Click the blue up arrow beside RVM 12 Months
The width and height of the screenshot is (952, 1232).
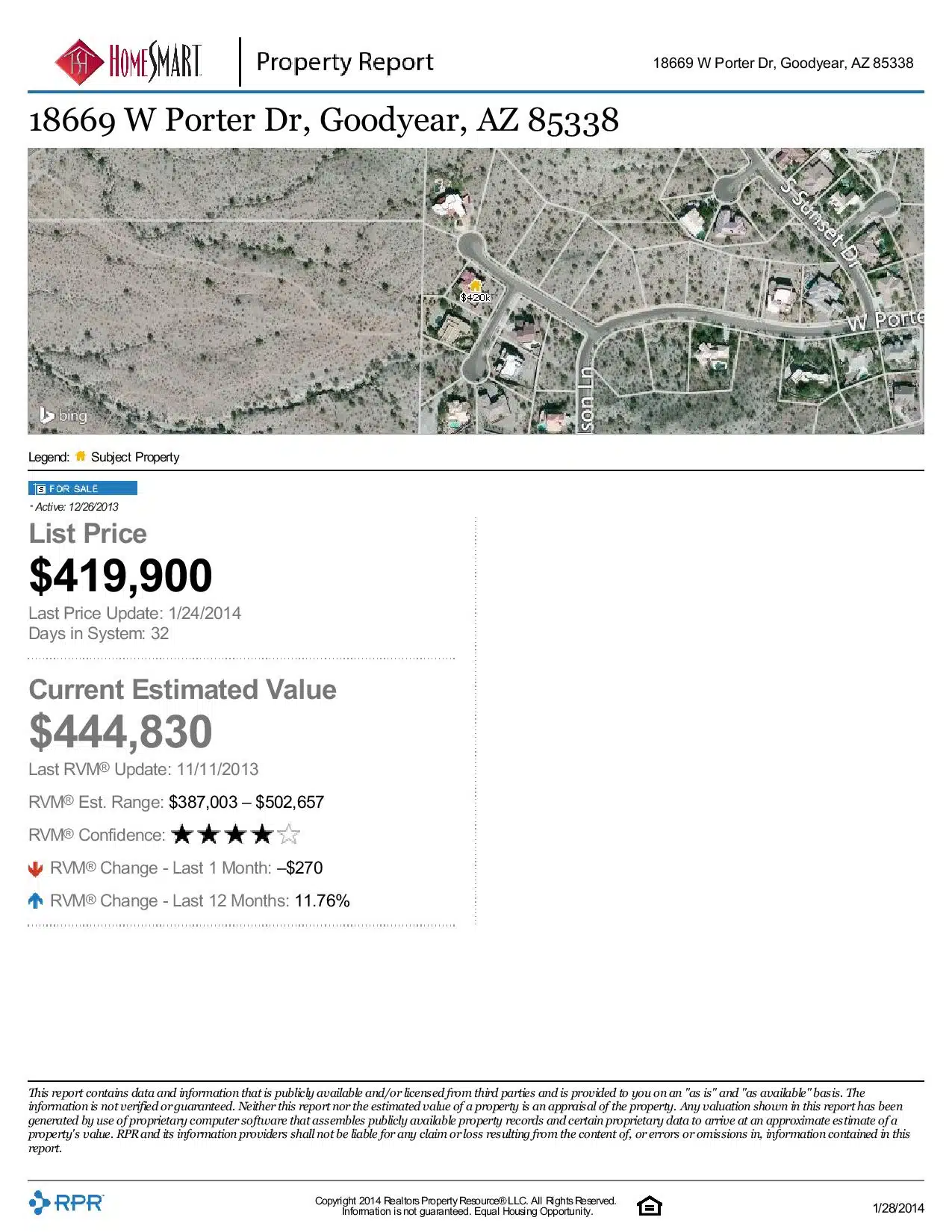35,901
